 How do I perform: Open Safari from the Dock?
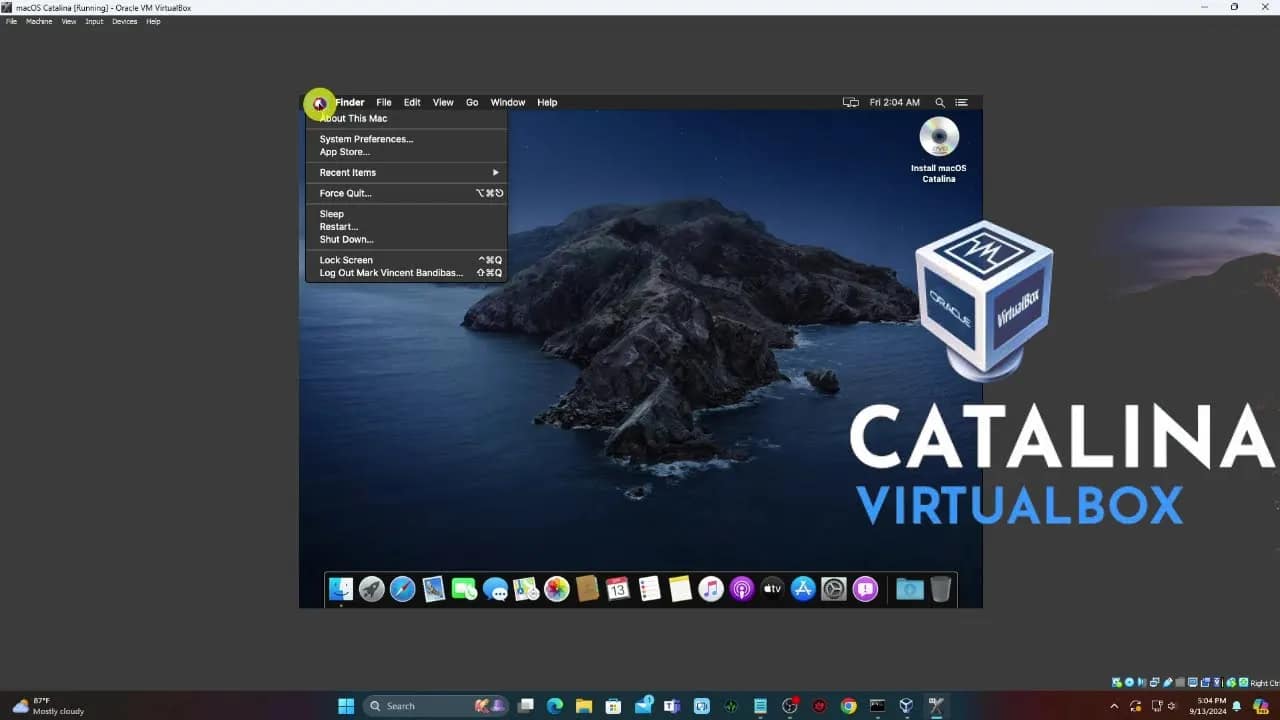(402, 589)
